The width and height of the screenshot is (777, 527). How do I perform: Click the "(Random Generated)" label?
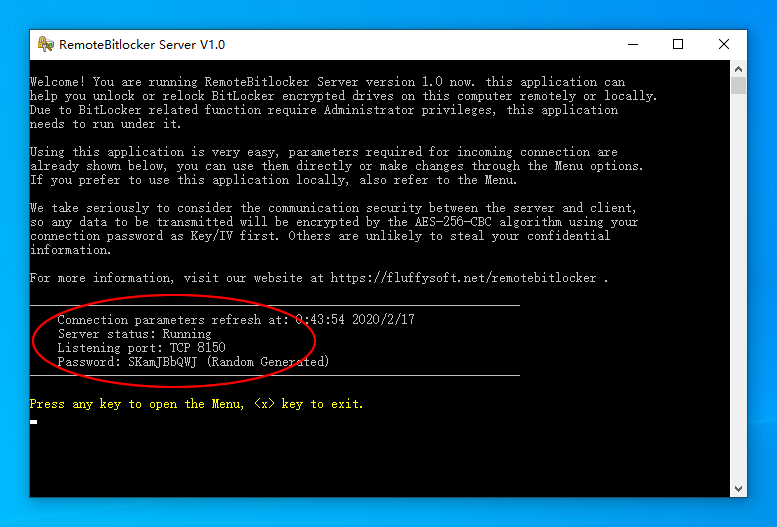point(267,362)
